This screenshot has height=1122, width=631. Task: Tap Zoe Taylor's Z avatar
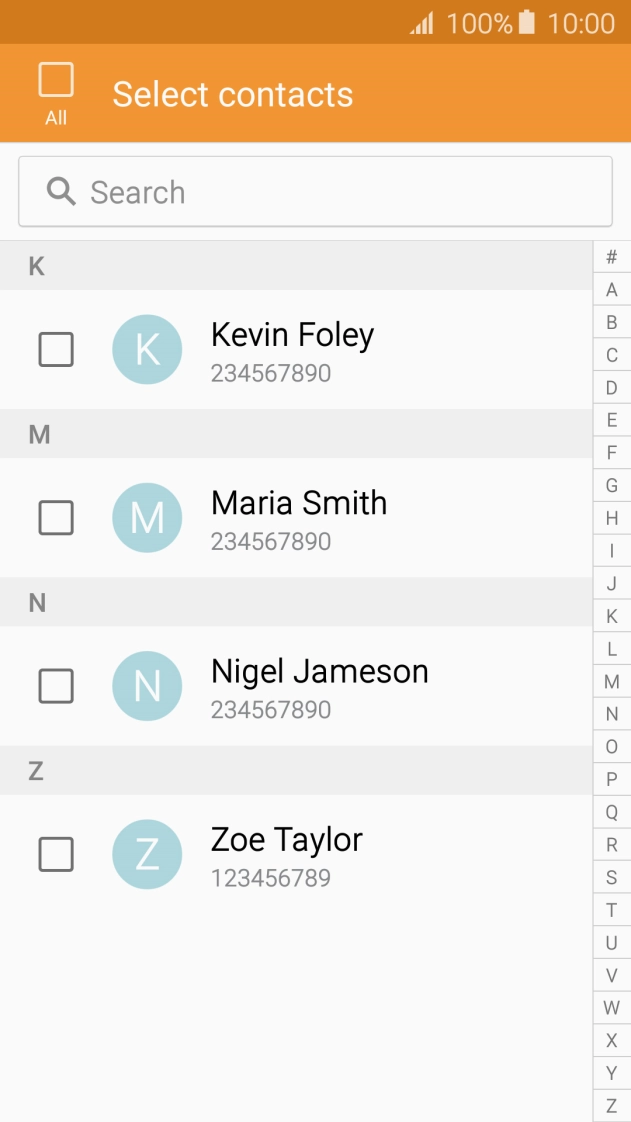coord(147,854)
